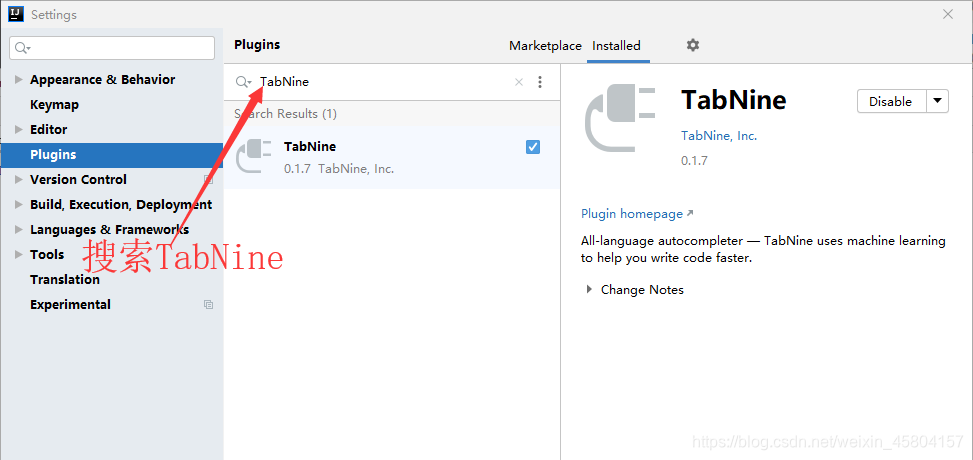The height and width of the screenshot is (460, 973).
Task: Click the copy icon beside Experimental
Action: (208, 305)
